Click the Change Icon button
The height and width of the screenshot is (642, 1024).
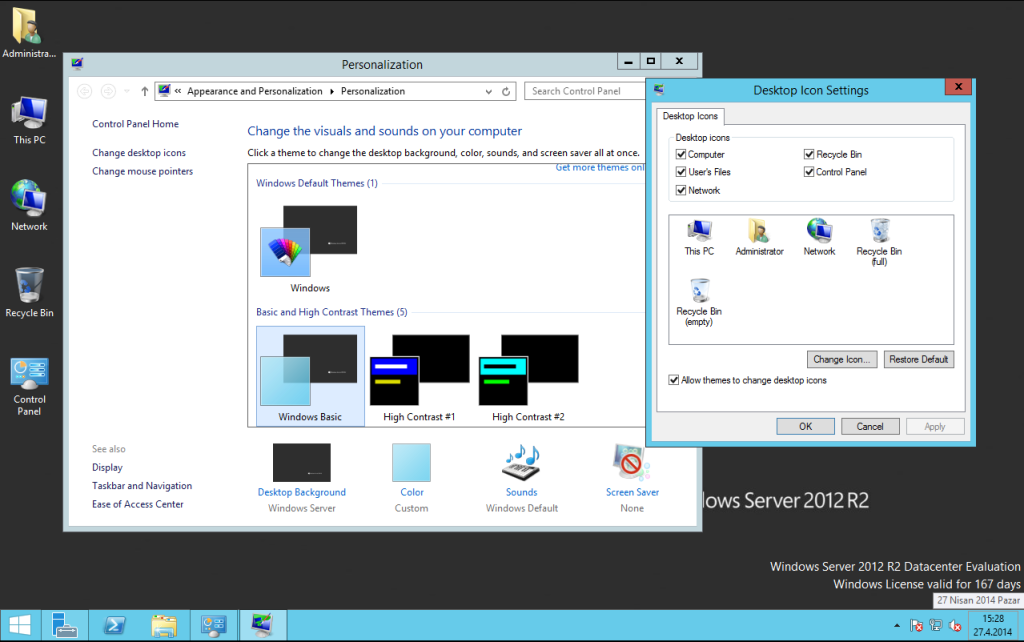pos(841,359)
